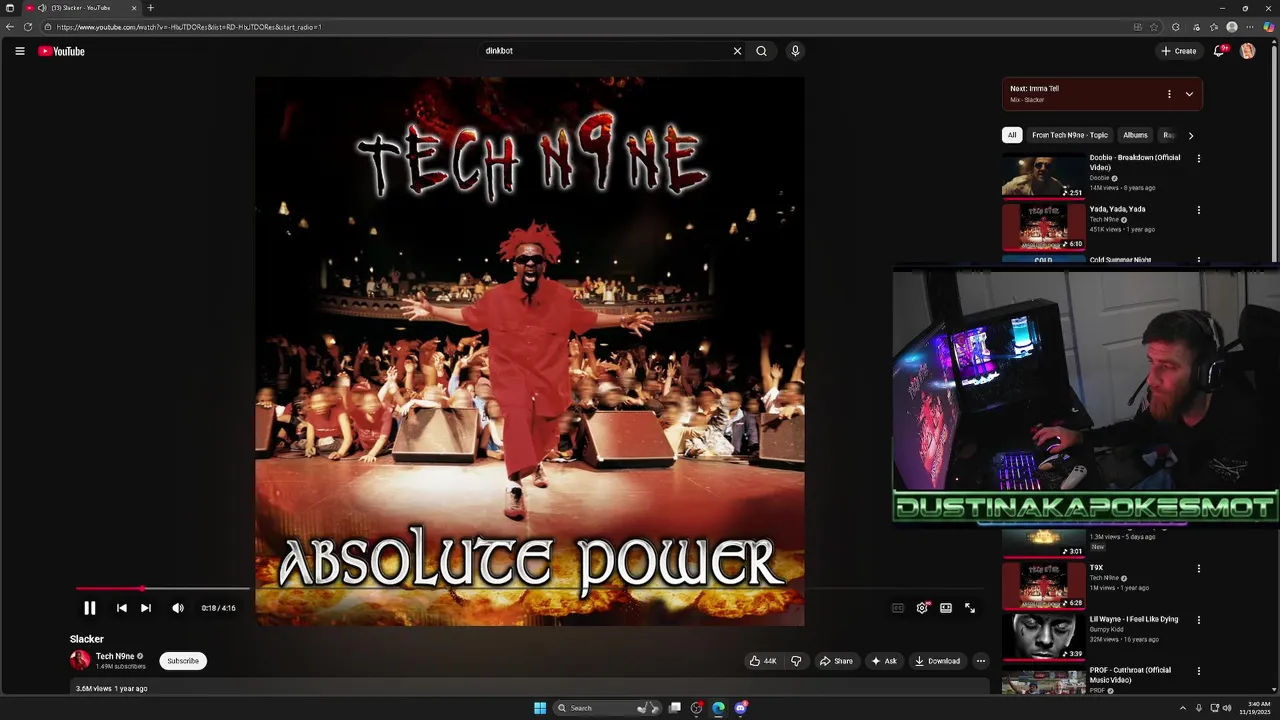Open options for Lil Wayne video

pos(1199,620)
